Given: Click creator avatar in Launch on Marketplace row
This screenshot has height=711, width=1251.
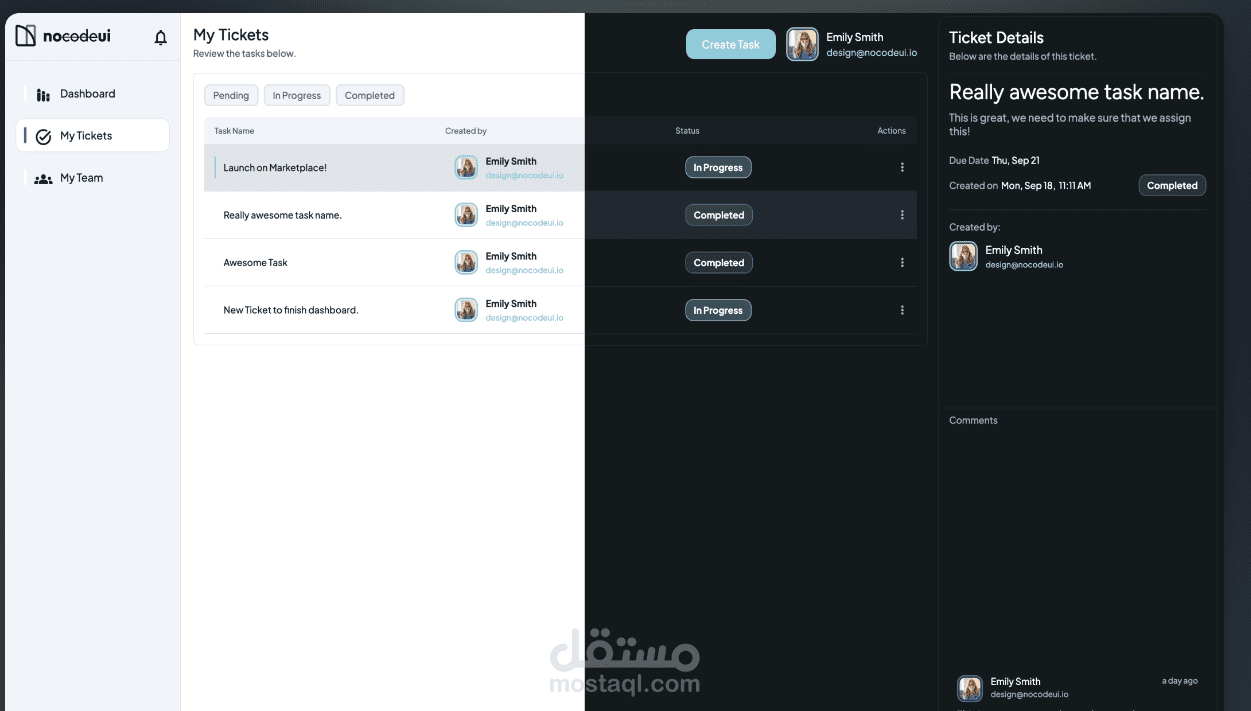Looking at the screenshot, I should click(x=466, y=167).
